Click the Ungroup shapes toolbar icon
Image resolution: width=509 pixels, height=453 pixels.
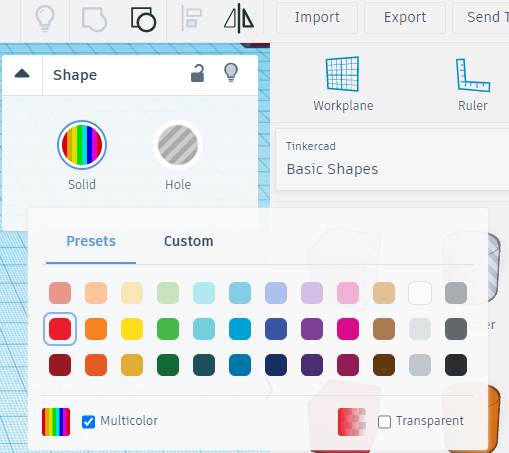point(143,19)
